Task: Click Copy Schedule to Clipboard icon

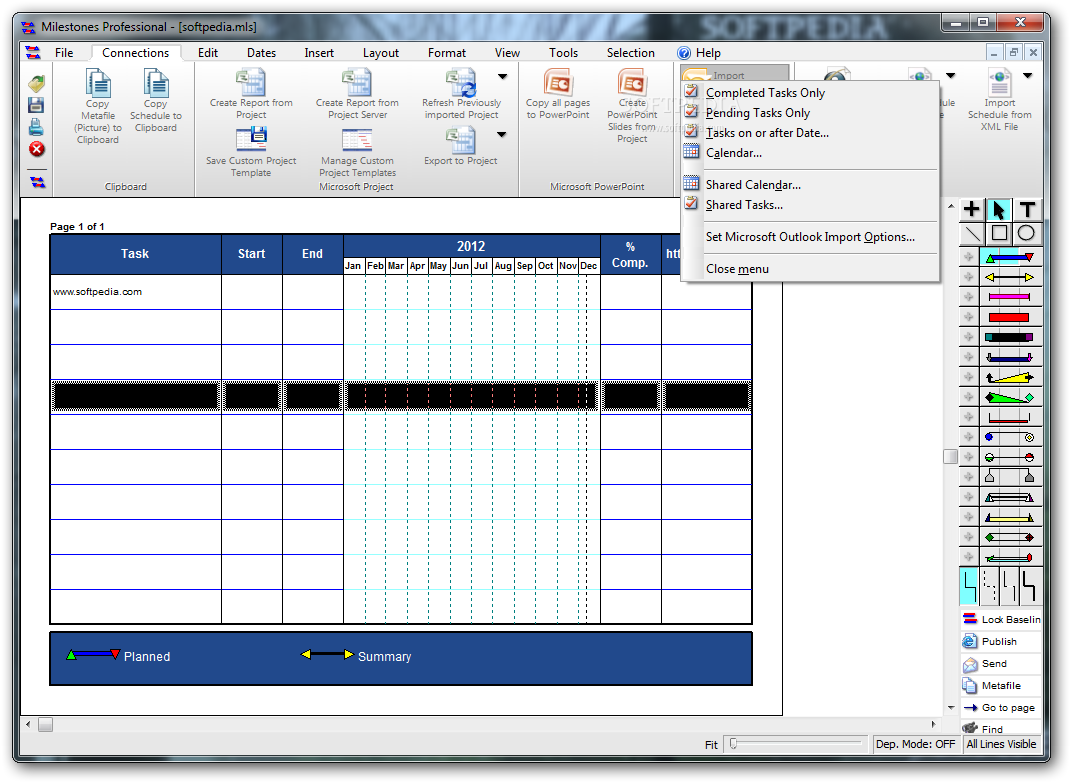Action: (x=156, y=83)
